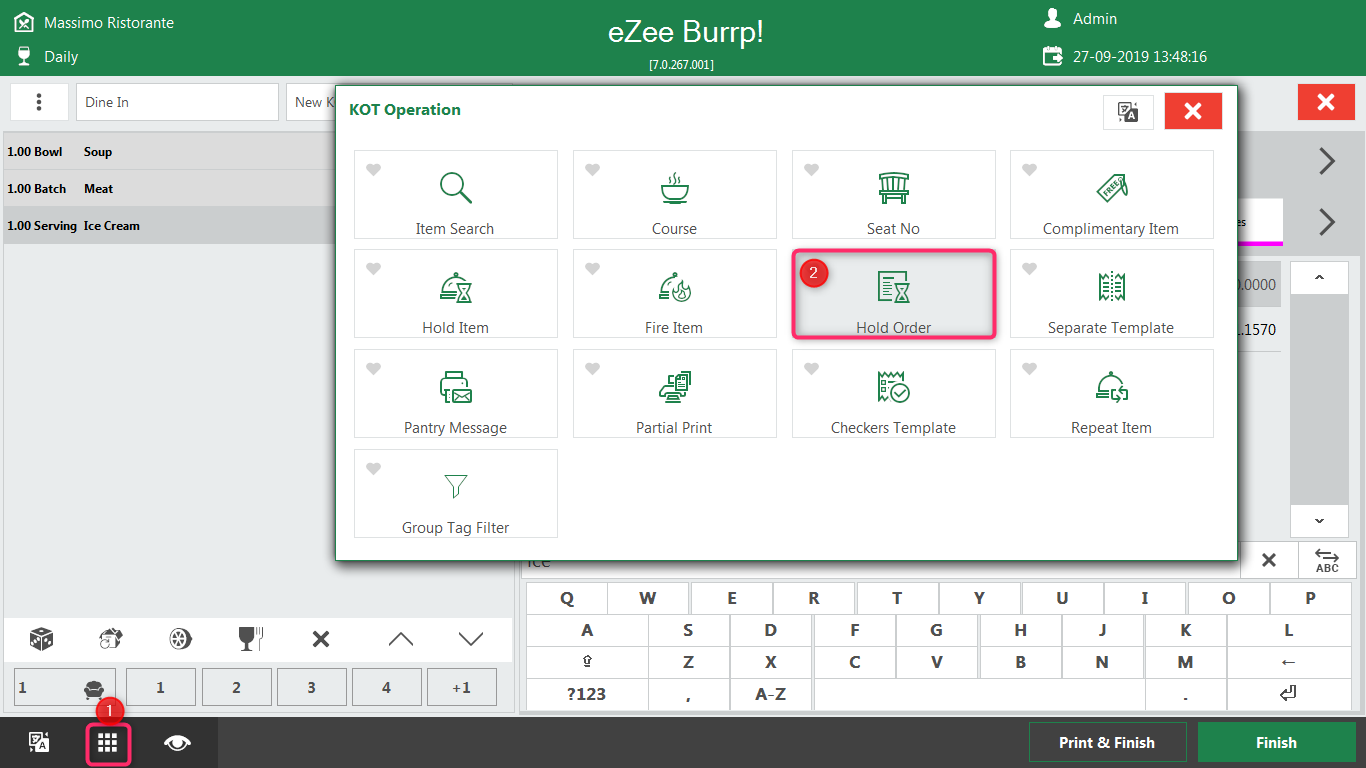Select the Partial Print operation
Viewport: 1366px width, 768px height.
click(x=674, y=393)
